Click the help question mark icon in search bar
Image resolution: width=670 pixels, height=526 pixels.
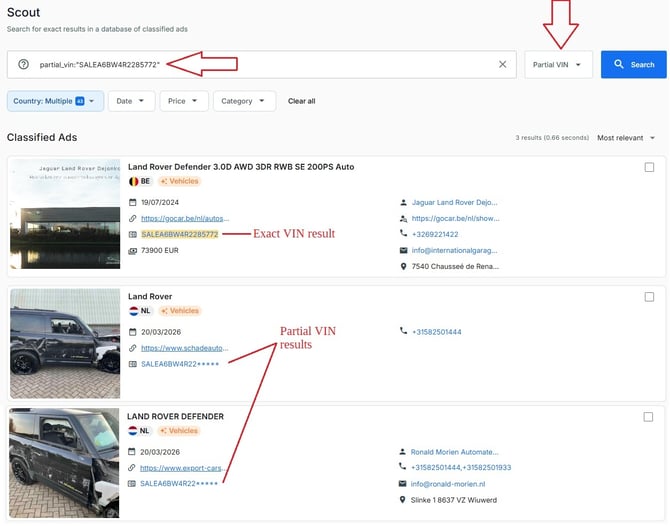[x=24, y=65]
